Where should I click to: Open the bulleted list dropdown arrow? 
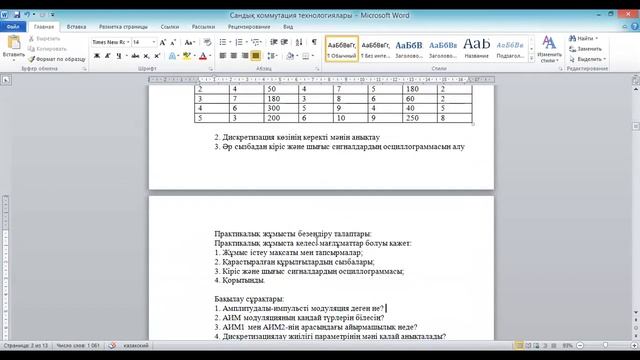tap(230, 42)
